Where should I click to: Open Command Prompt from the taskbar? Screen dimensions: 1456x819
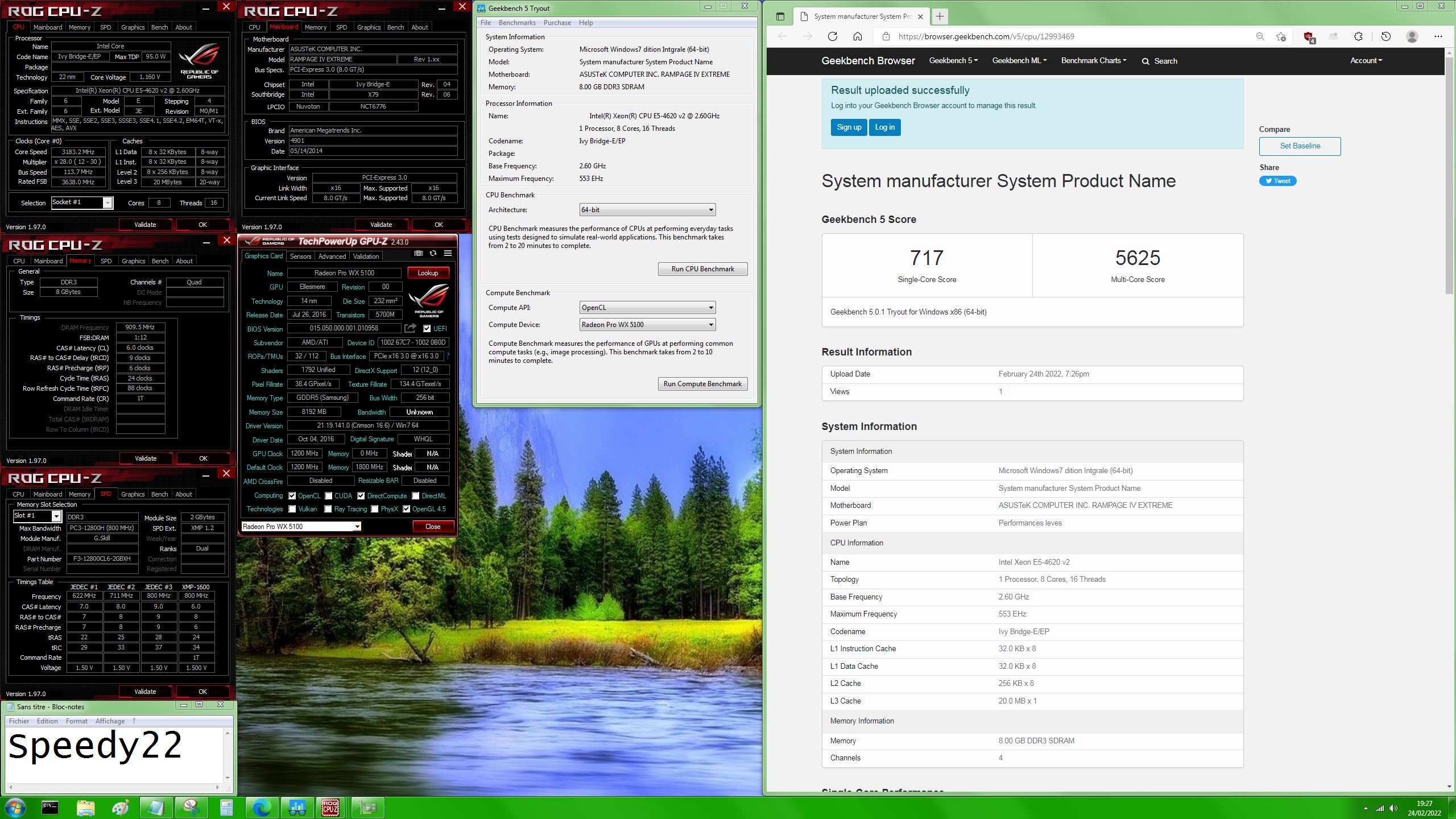pyautogui.click(x=50, y=807)
